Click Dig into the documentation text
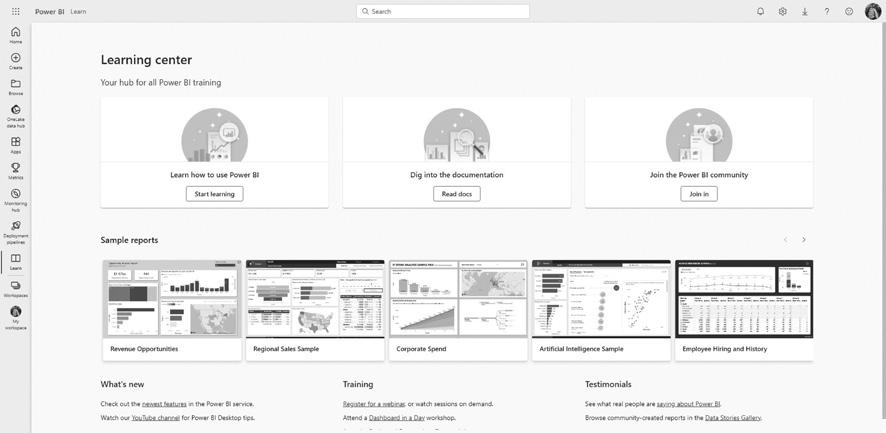 tap(457, 175)
